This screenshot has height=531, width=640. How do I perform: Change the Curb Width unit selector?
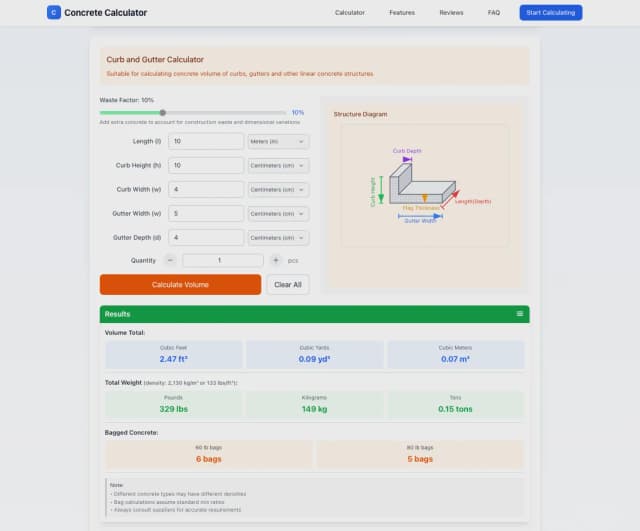coord(278,190)
